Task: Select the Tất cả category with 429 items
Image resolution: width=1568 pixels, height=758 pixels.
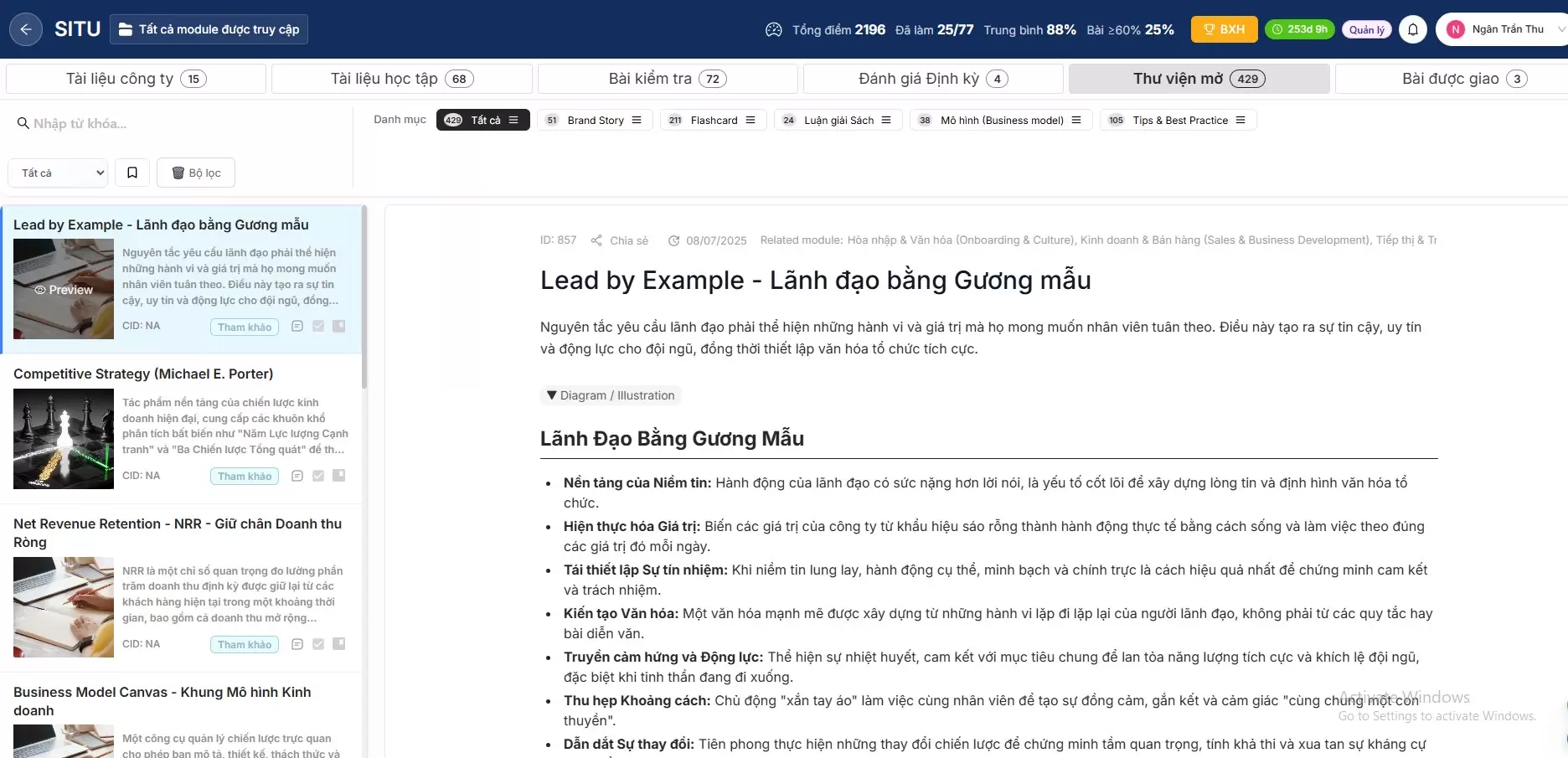Action: [483, 120]
